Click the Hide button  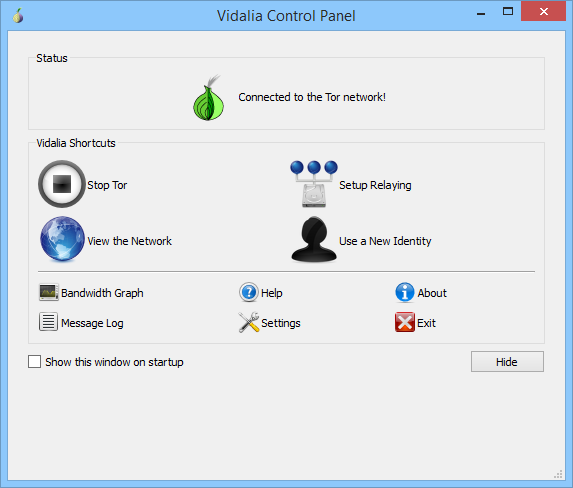pyautogui.click(x=507, y=362)
